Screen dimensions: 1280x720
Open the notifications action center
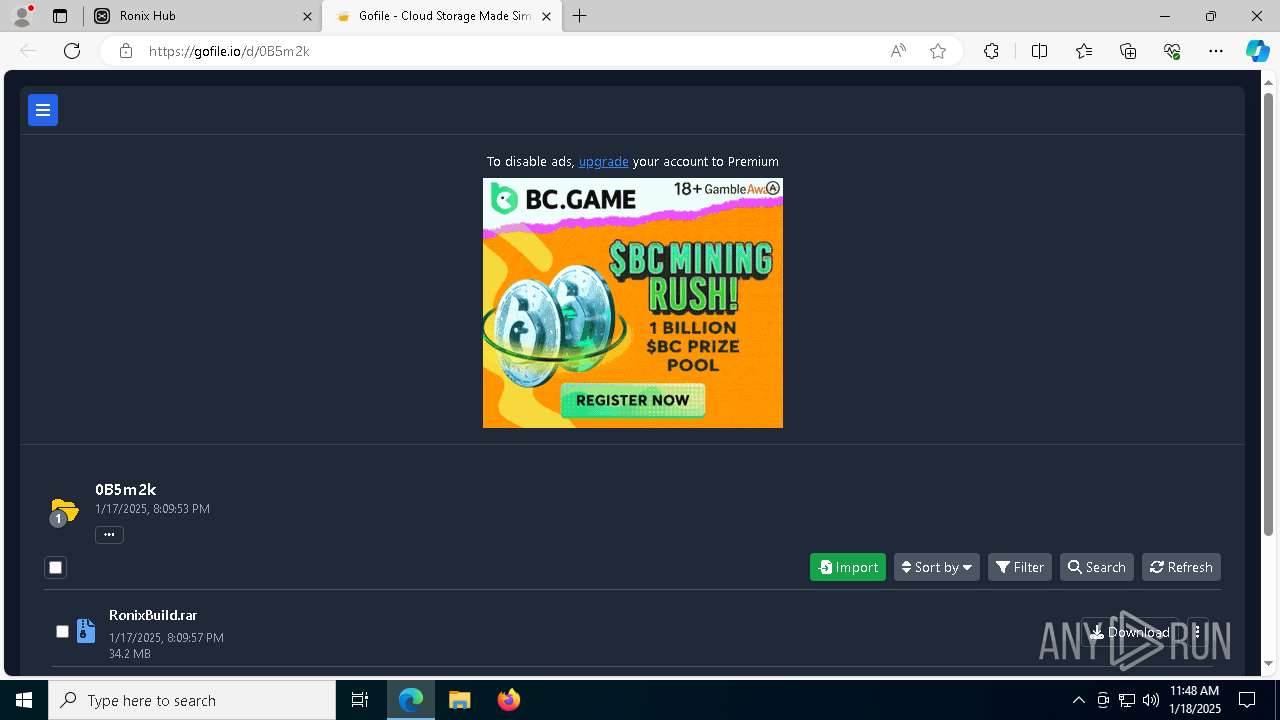(1247, 700)
